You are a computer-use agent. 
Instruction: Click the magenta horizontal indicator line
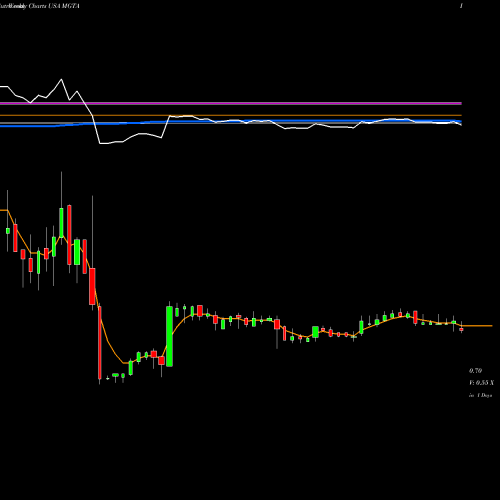click(231, 104)
